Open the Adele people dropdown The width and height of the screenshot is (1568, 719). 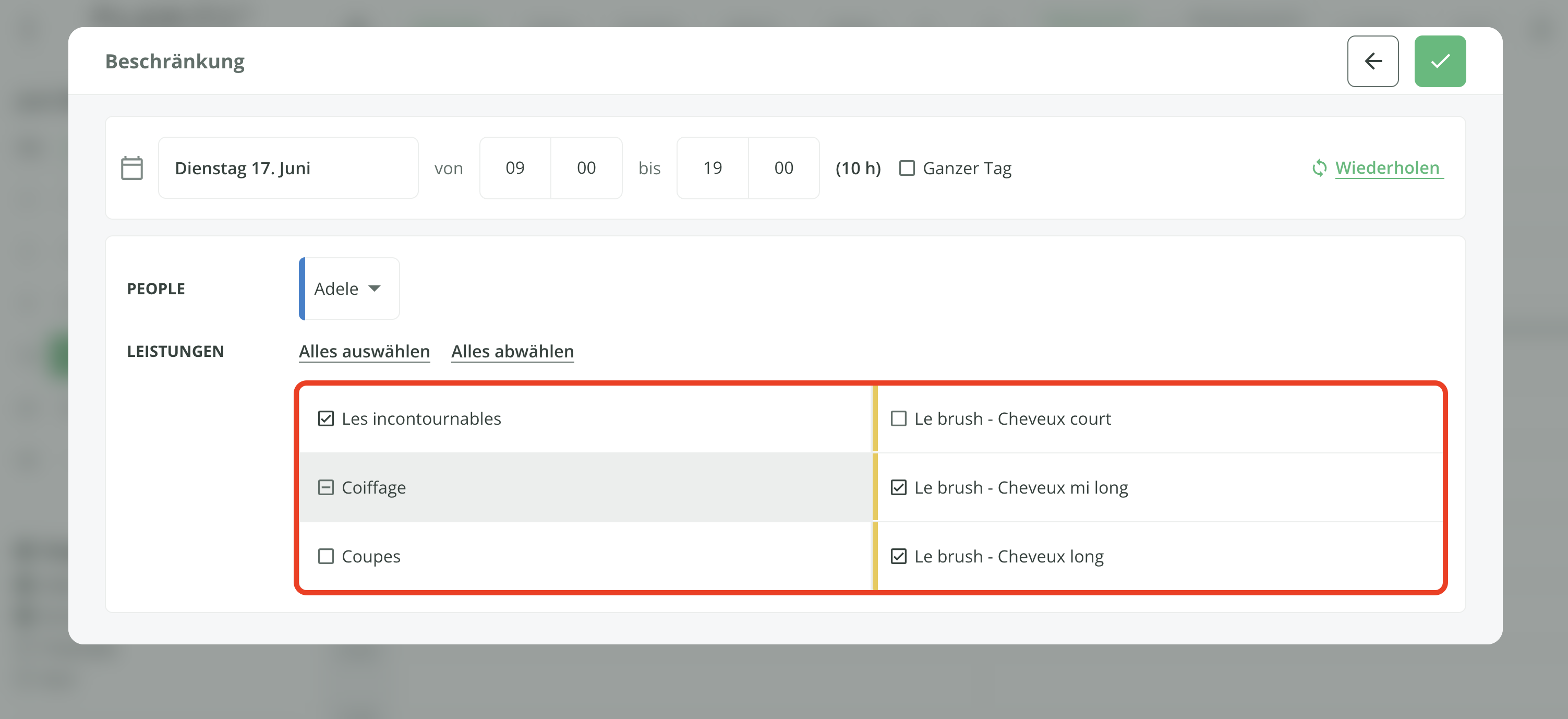point(336,289)
